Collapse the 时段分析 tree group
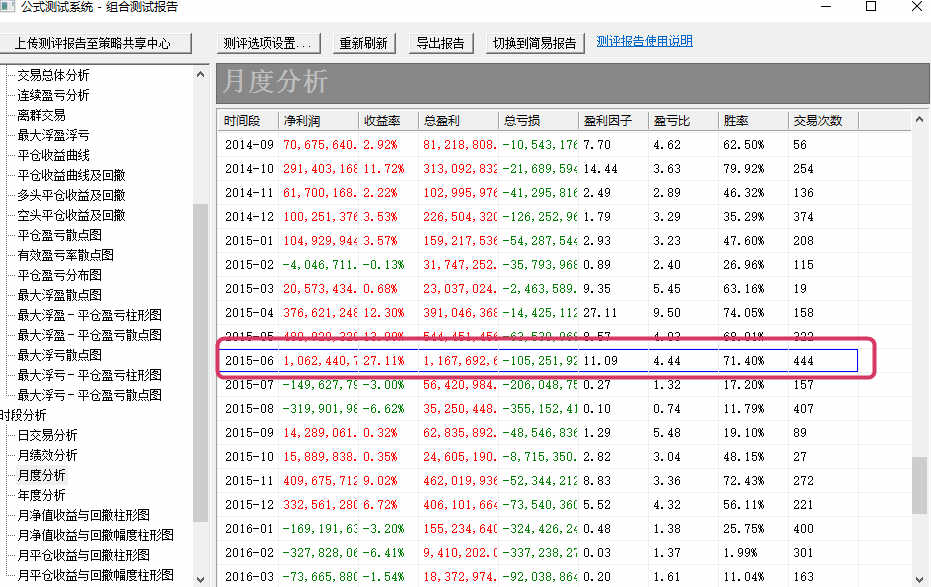The height and width of the screenshot is (587, 931). pos(22,415)
